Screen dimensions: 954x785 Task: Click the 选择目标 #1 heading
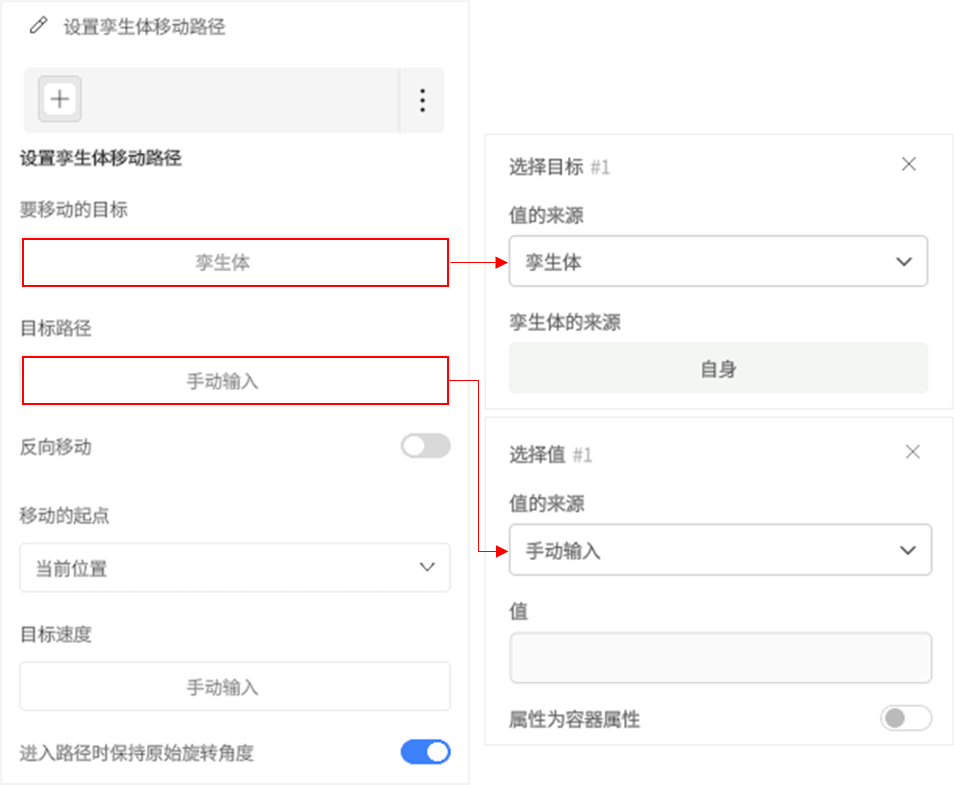click(559, 167)
